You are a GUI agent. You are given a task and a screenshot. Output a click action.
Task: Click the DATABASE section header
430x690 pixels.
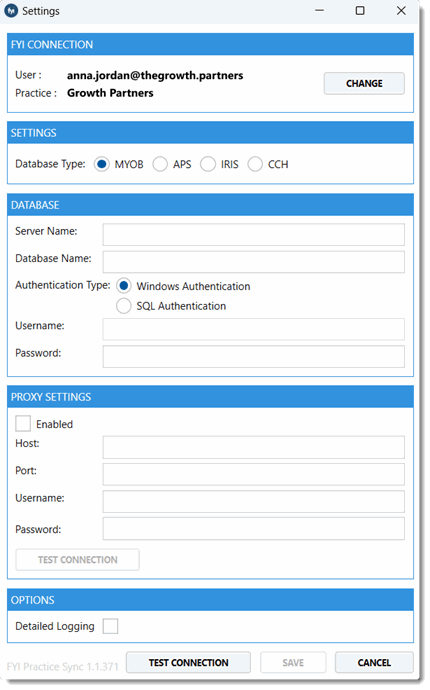(x=210, y=205)
